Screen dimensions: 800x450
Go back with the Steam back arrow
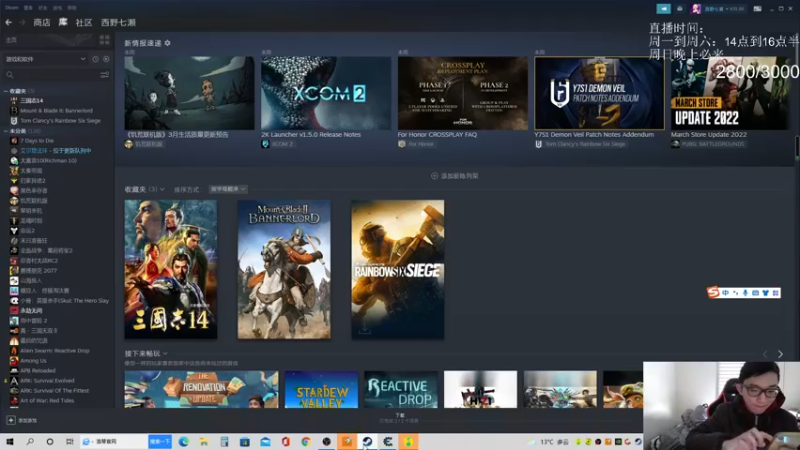8,22
